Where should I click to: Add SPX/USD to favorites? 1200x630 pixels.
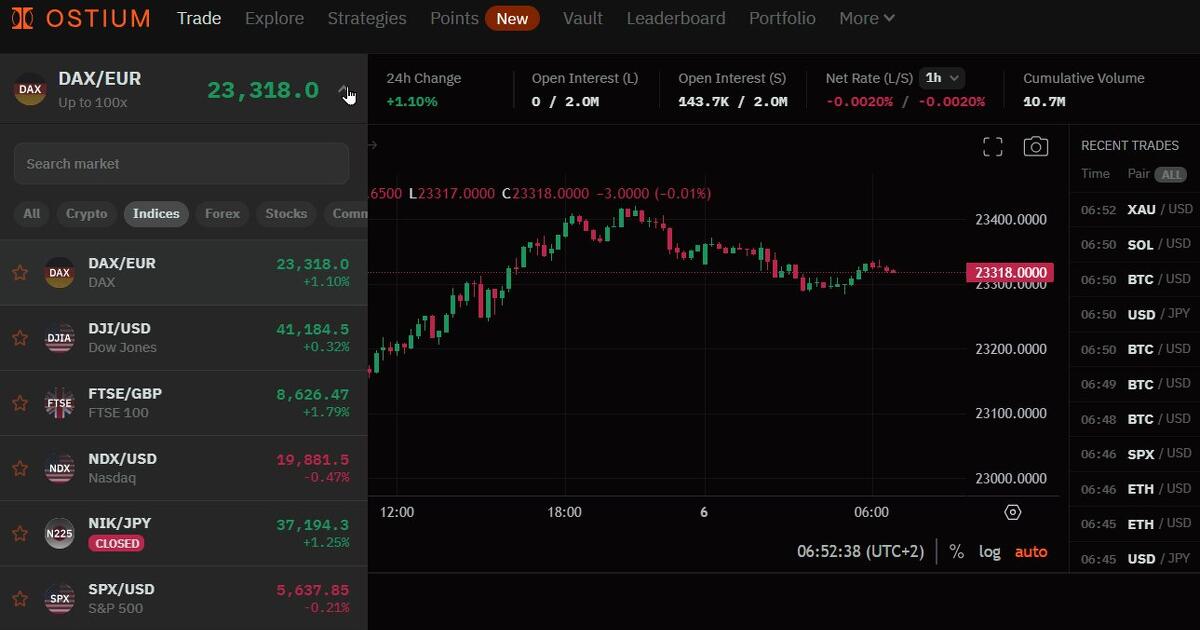pyautogui.click(x=20, y=599)
